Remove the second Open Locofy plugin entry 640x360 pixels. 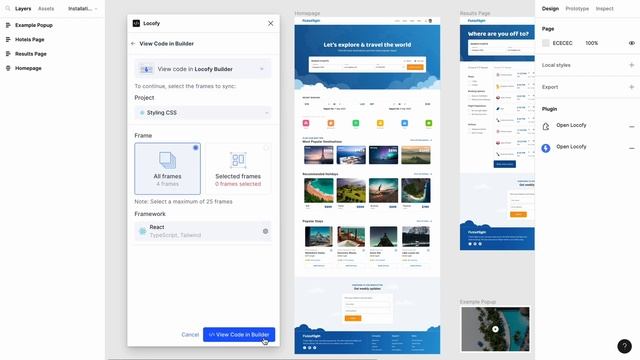[x=631, y=148]
